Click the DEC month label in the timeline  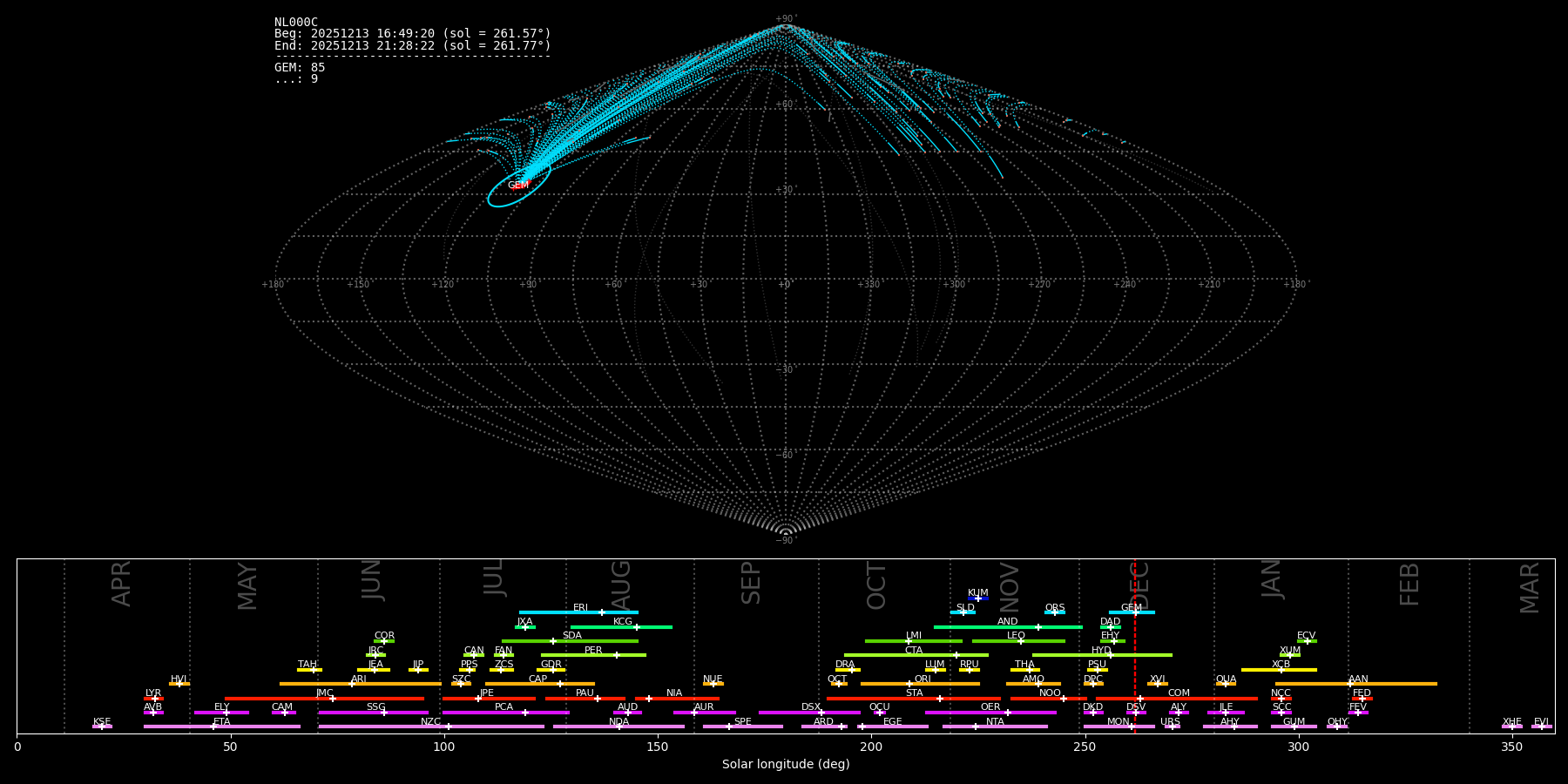pos(1139,585)
